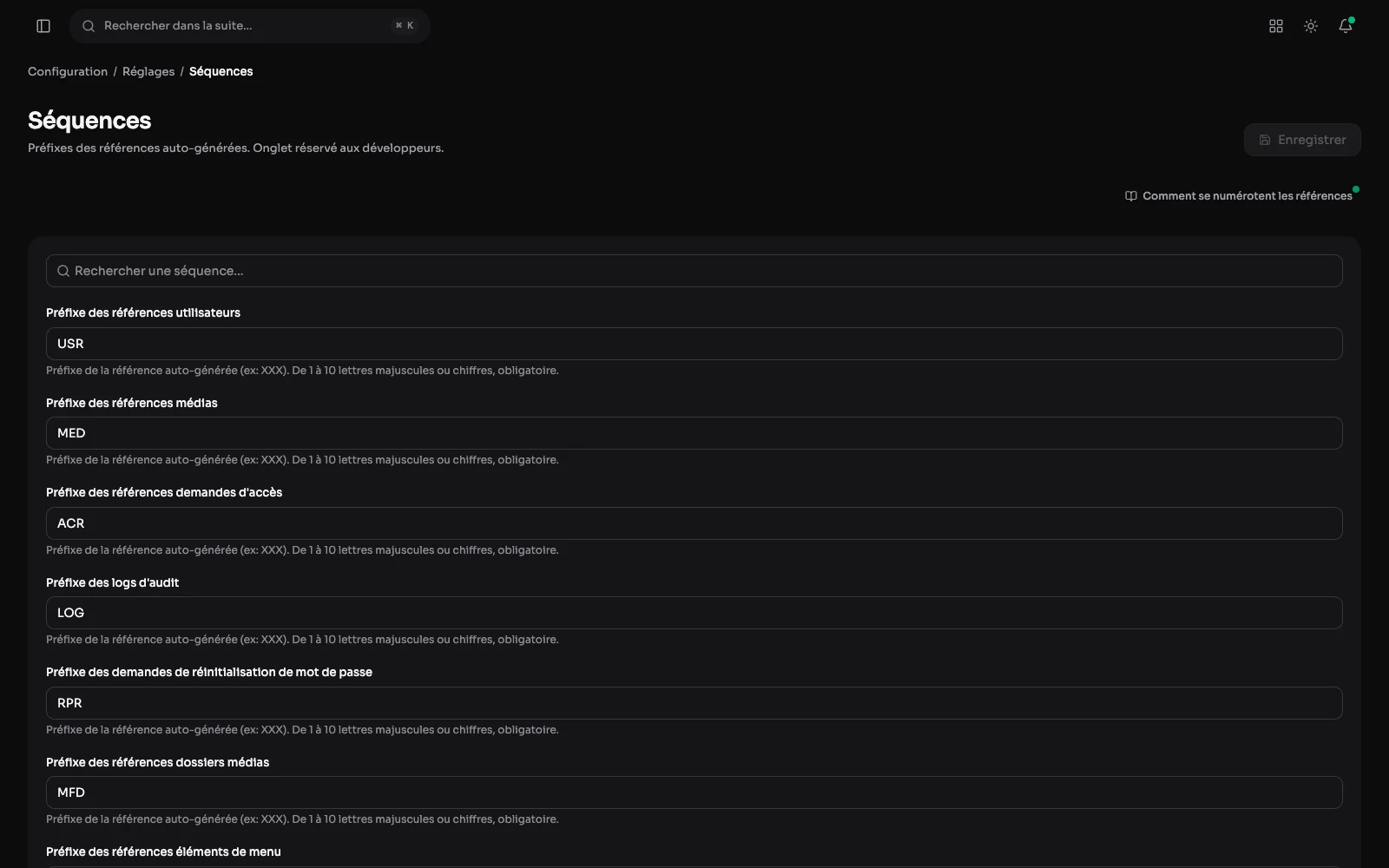
Task: Click the Enregistrer save button
Action: point(1302,140)
